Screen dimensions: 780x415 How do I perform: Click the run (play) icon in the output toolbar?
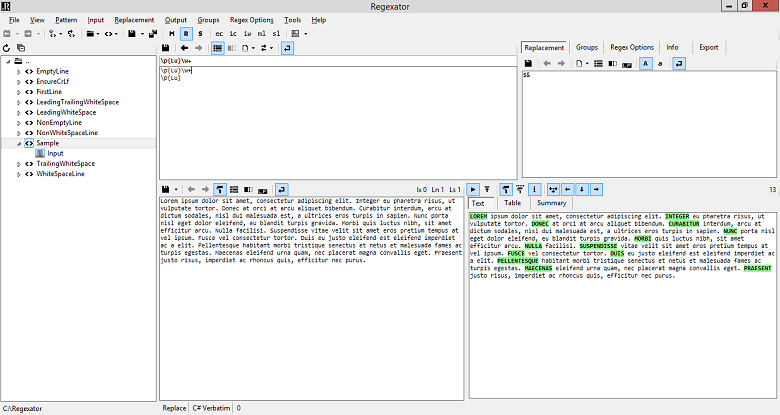click(x=474, y=188)
